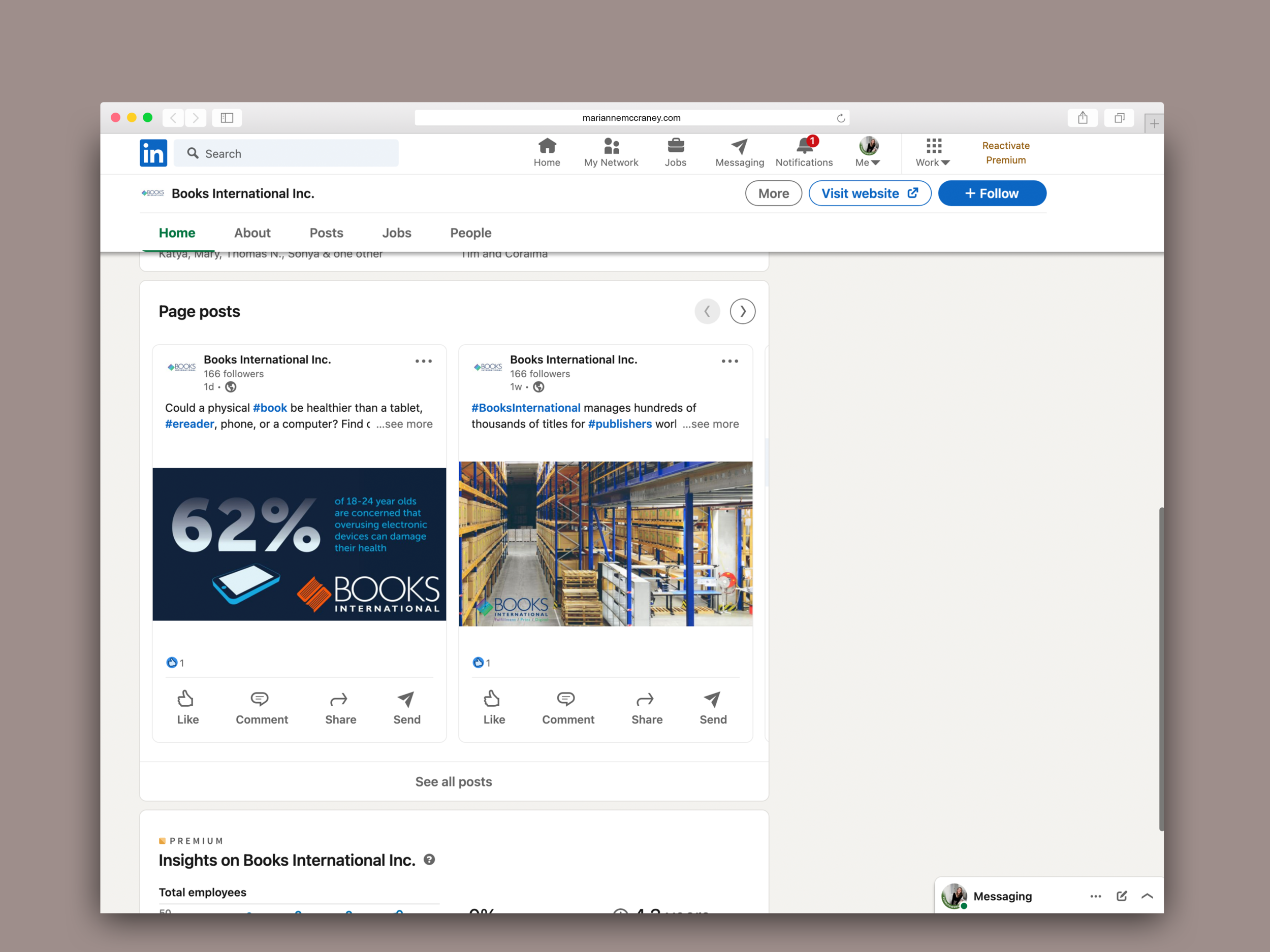
Task: Switch to the Posts tab
Action: coord(326,233)
